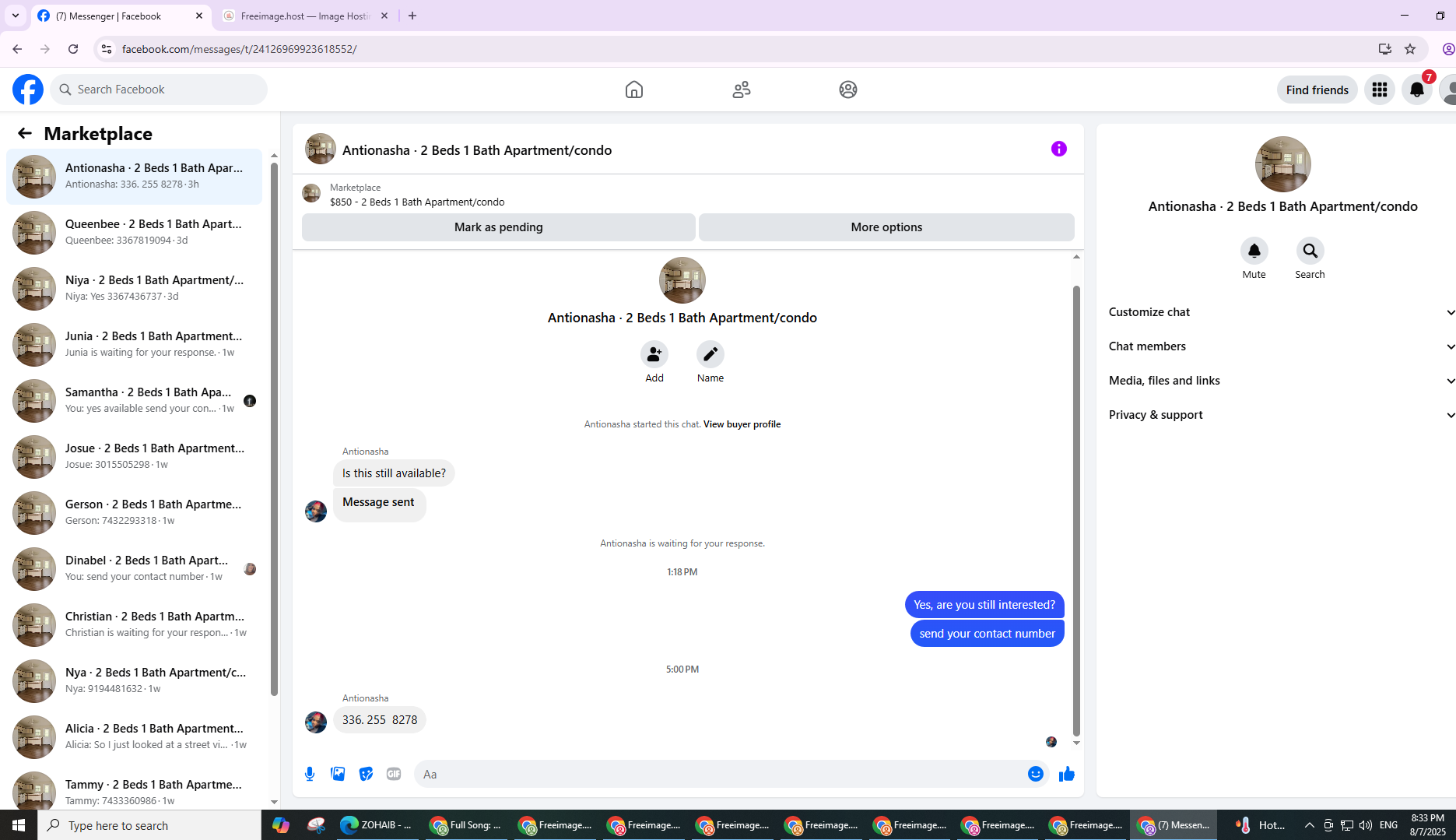
Task: Click the chat messages scrollbar
Action: click(x=1076, y=511)
